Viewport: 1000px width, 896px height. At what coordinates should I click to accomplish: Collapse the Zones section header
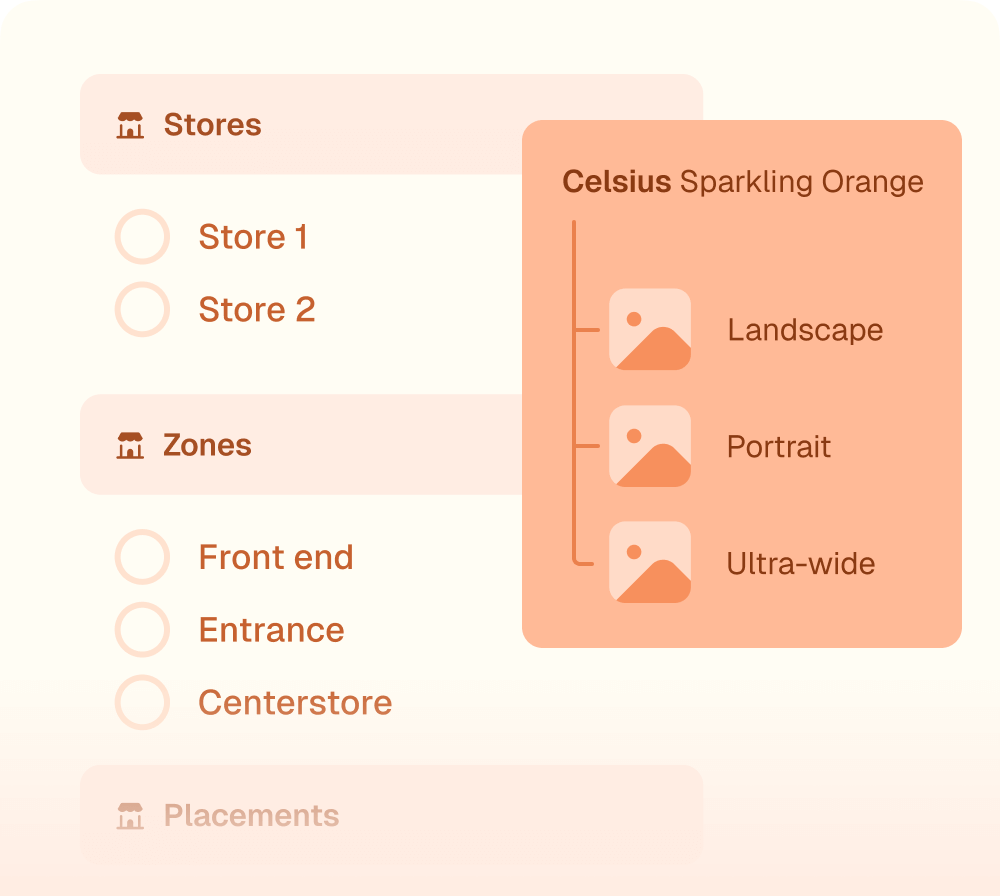[300, 445]
